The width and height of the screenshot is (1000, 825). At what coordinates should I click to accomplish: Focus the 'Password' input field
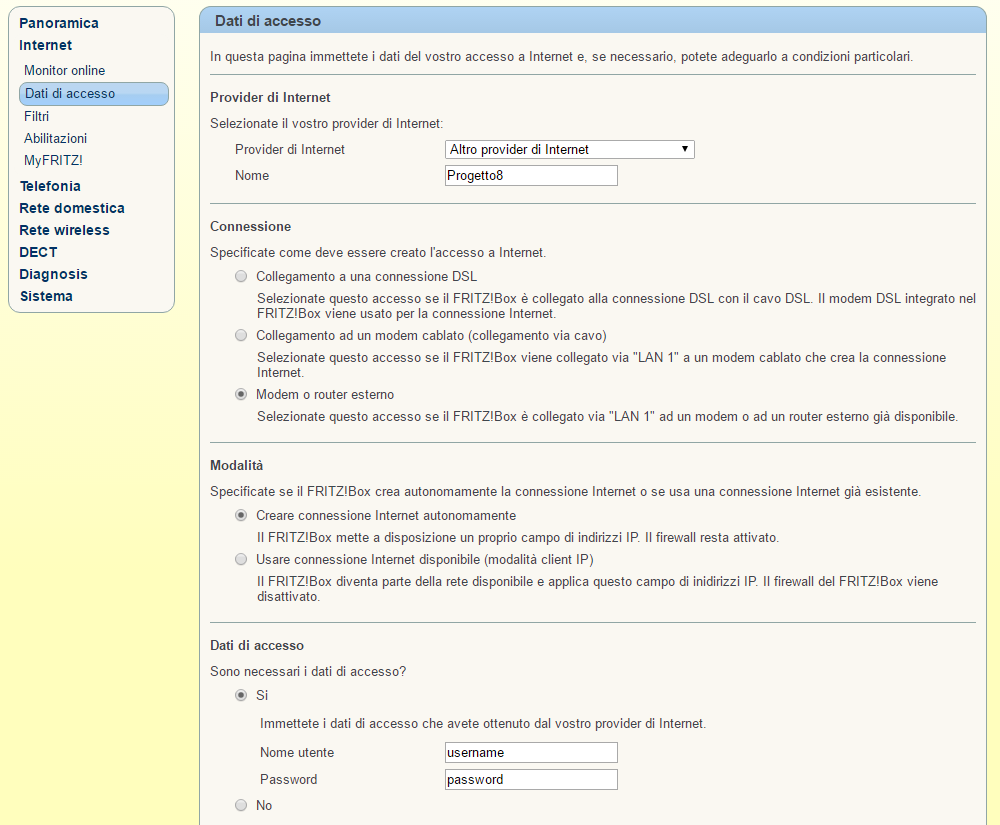531,780
